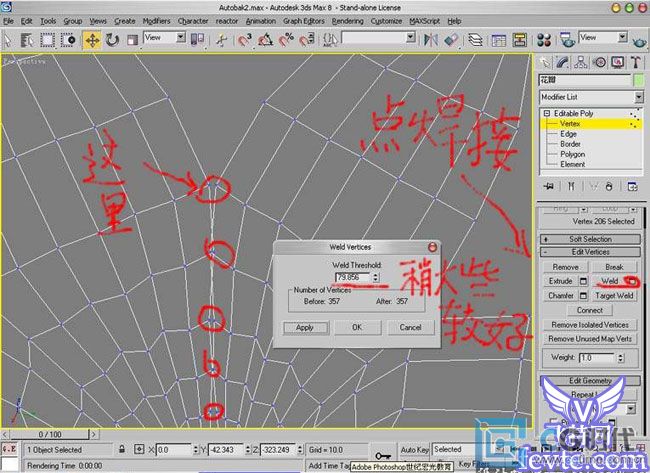Open the Rendering menu
650x473 pixels.
(347, 21)
